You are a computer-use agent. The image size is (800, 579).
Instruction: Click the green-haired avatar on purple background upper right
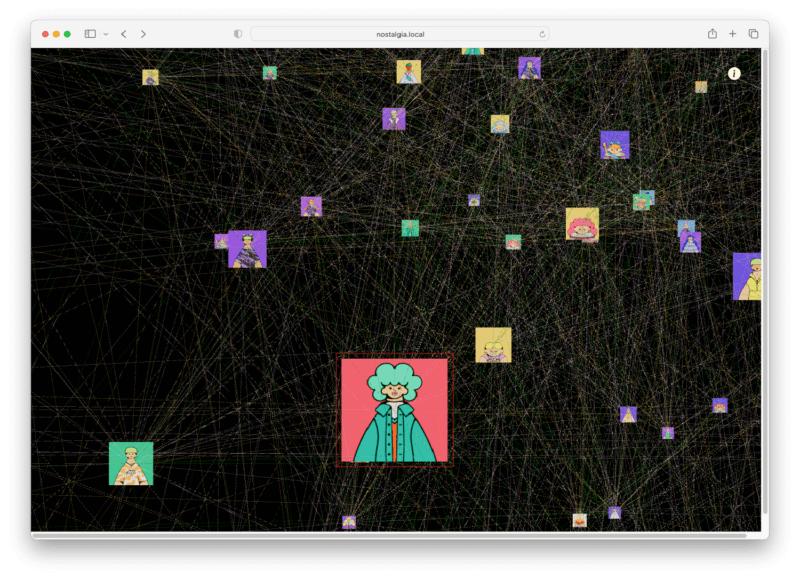tap(394, 117)
